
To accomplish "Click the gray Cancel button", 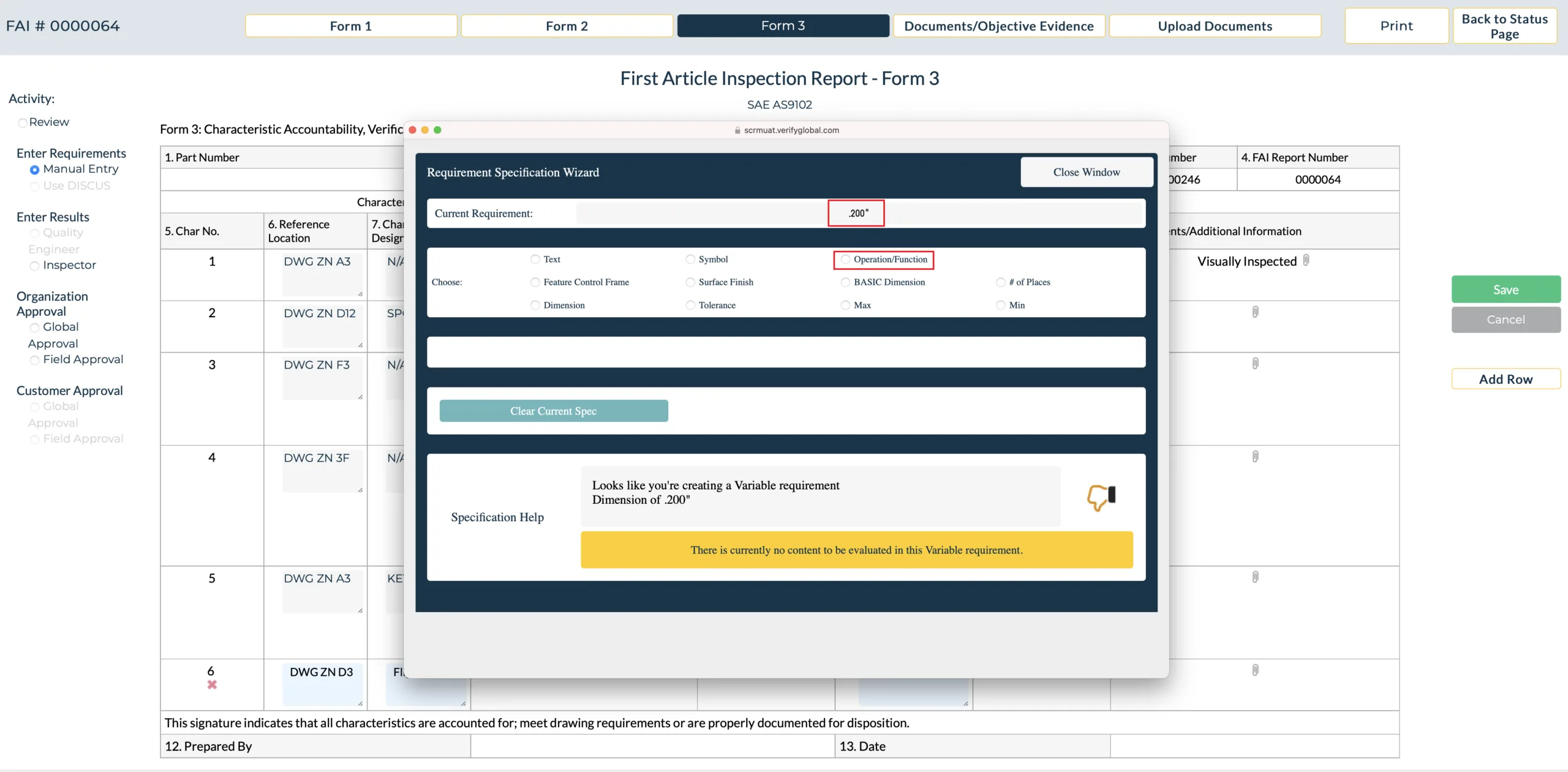I will click(x=1506, y=319).
